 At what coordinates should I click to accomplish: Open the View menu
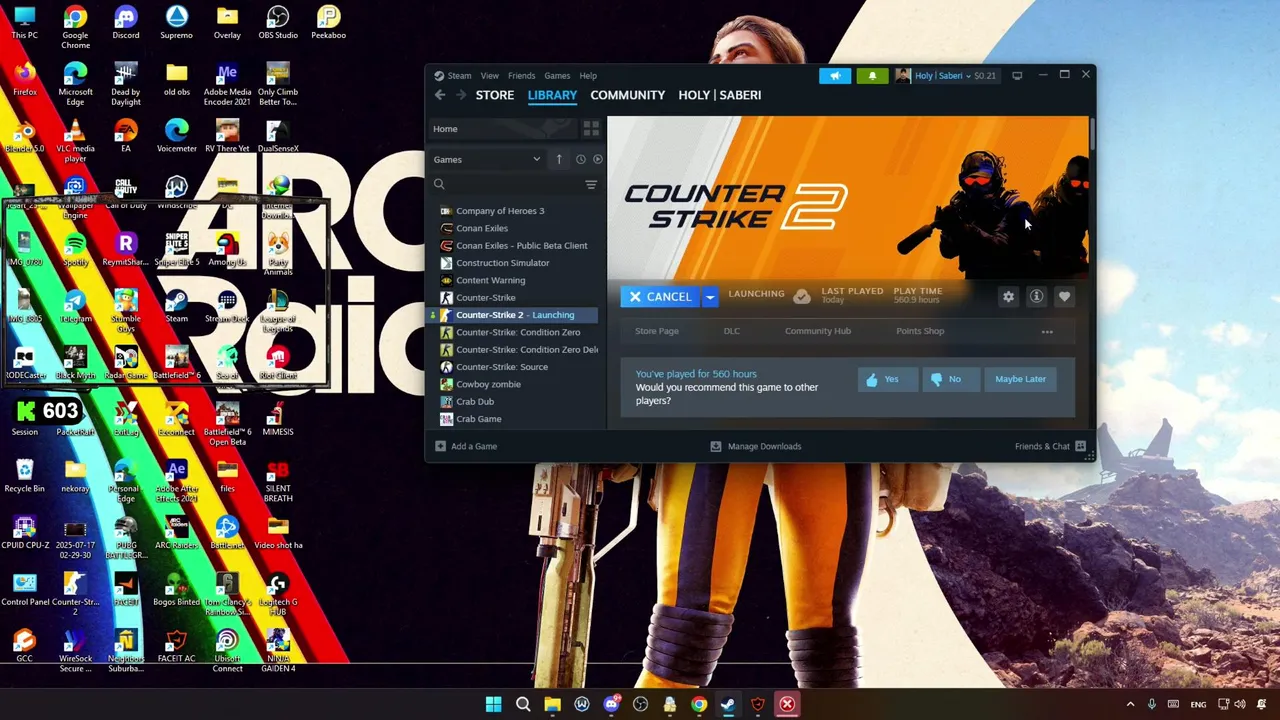489,75
